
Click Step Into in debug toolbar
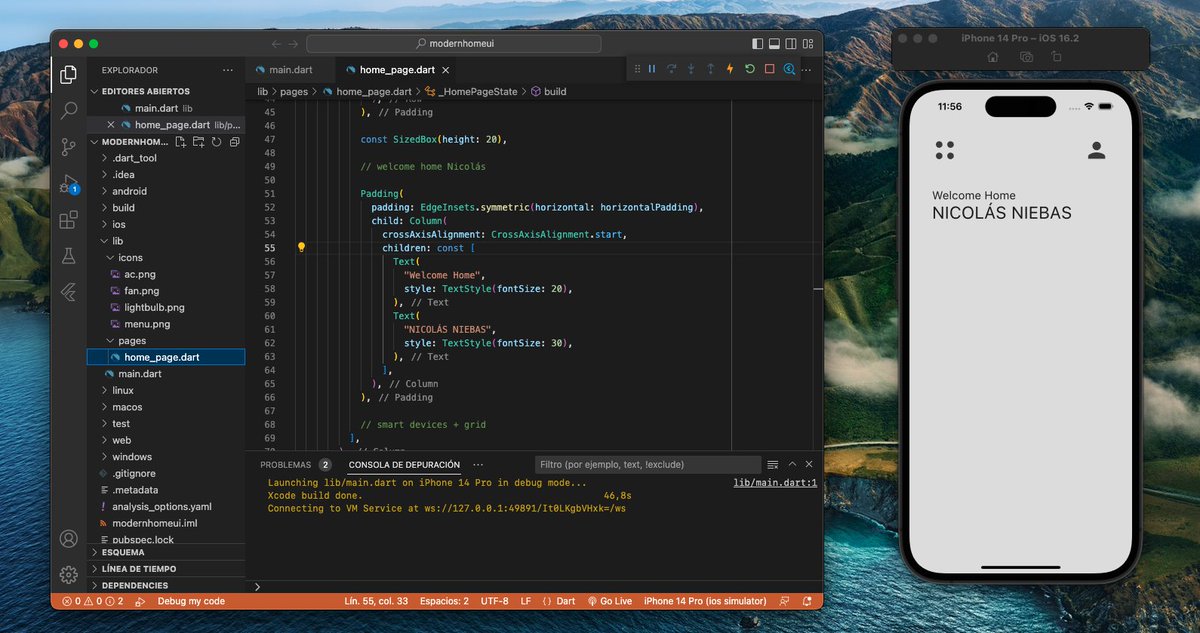(691, 69)
